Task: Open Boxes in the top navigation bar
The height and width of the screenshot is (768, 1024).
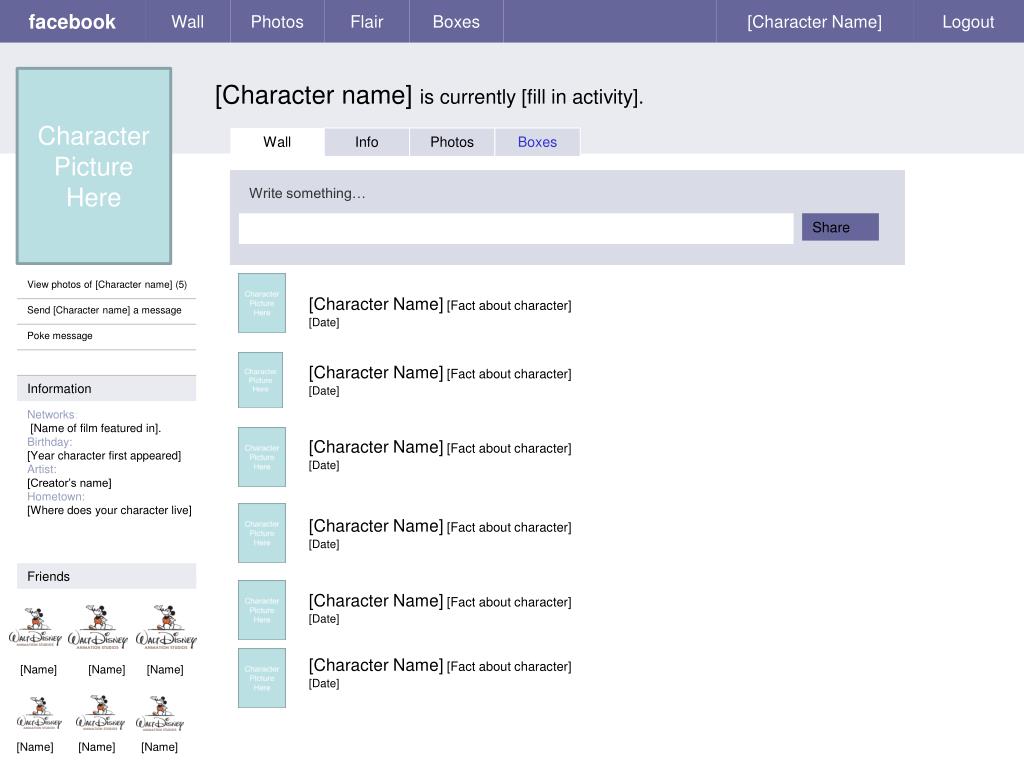Action: tap(456, 22)
